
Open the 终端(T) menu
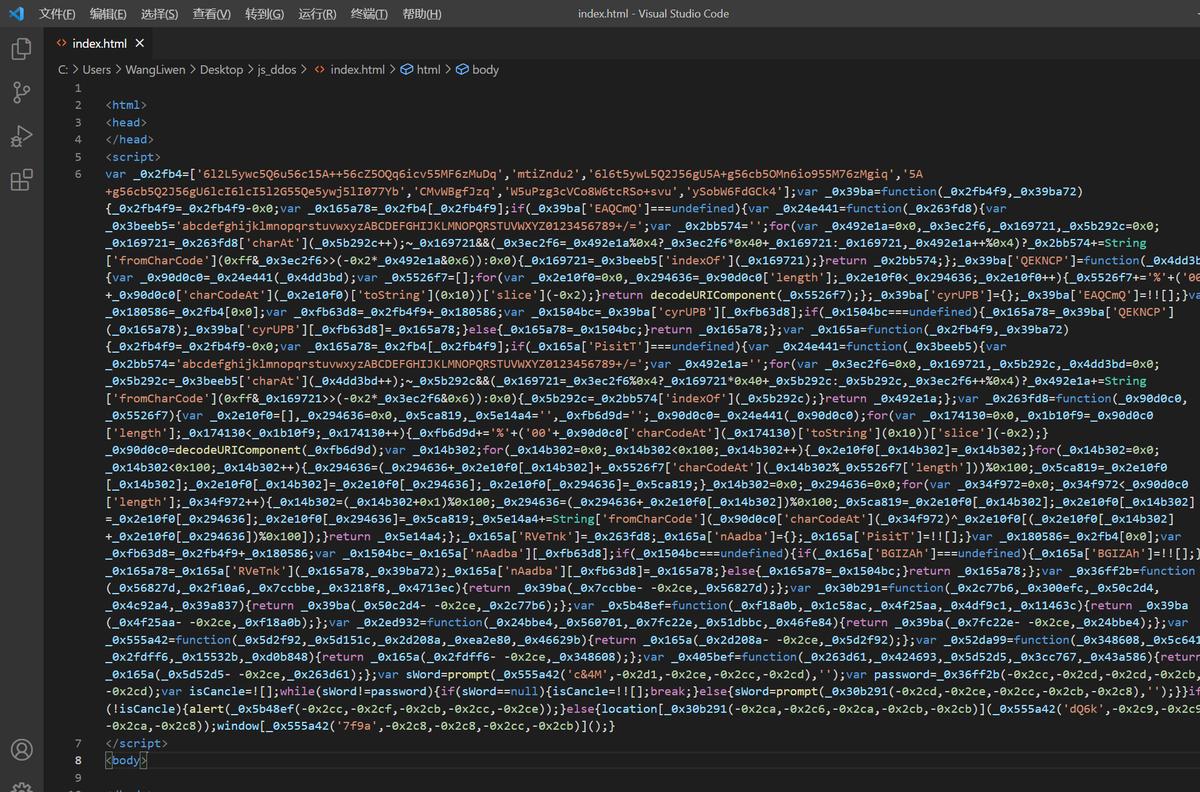pos(369,14)
